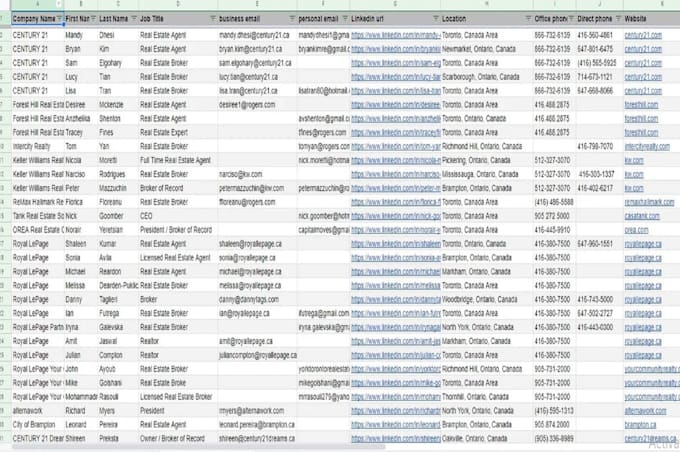Select direct phone 416-798-7070 cell
This screenshot has width=680, height=452.
point(599,146)
